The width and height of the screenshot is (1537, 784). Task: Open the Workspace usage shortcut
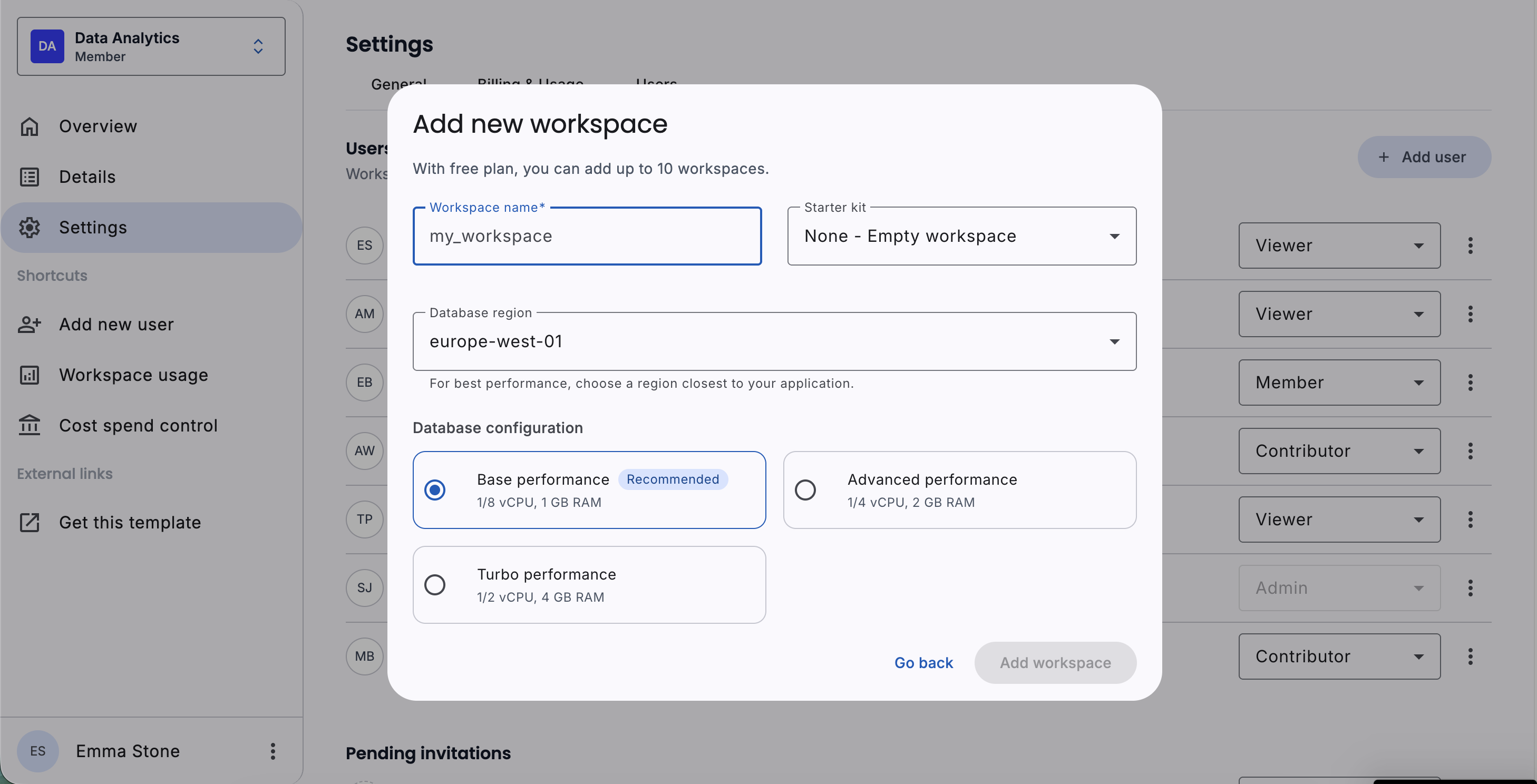point(133,375)
